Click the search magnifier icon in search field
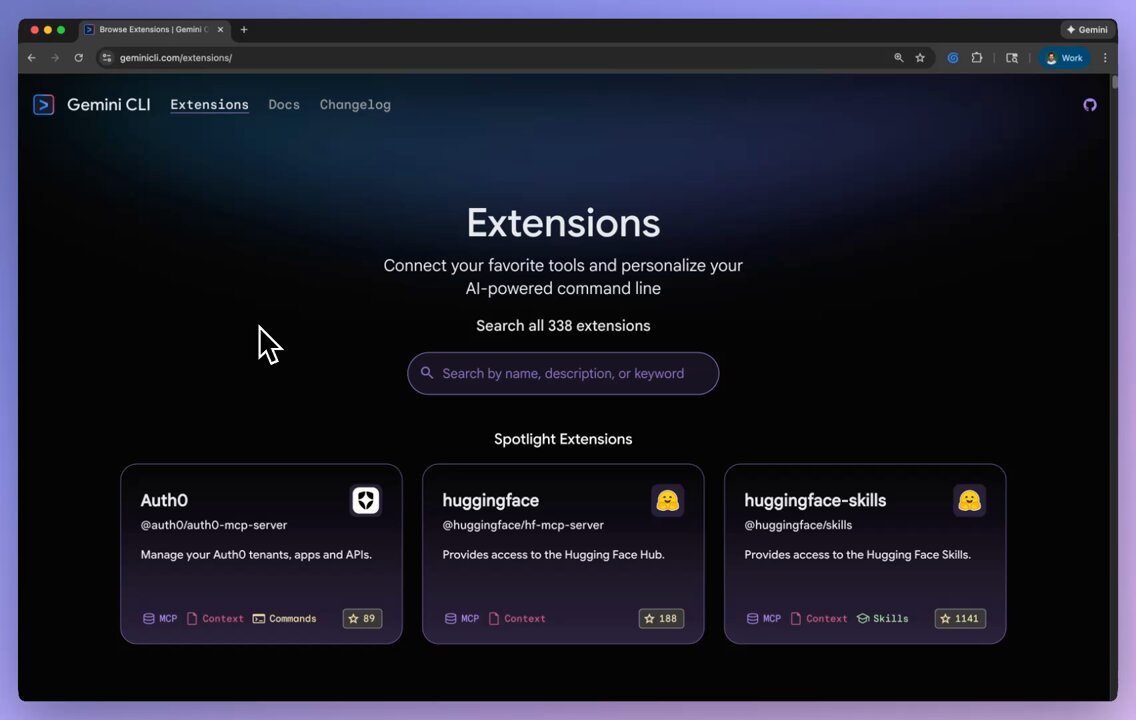Viewport: 1136px width, 720px height. click(x=427, y=373)
